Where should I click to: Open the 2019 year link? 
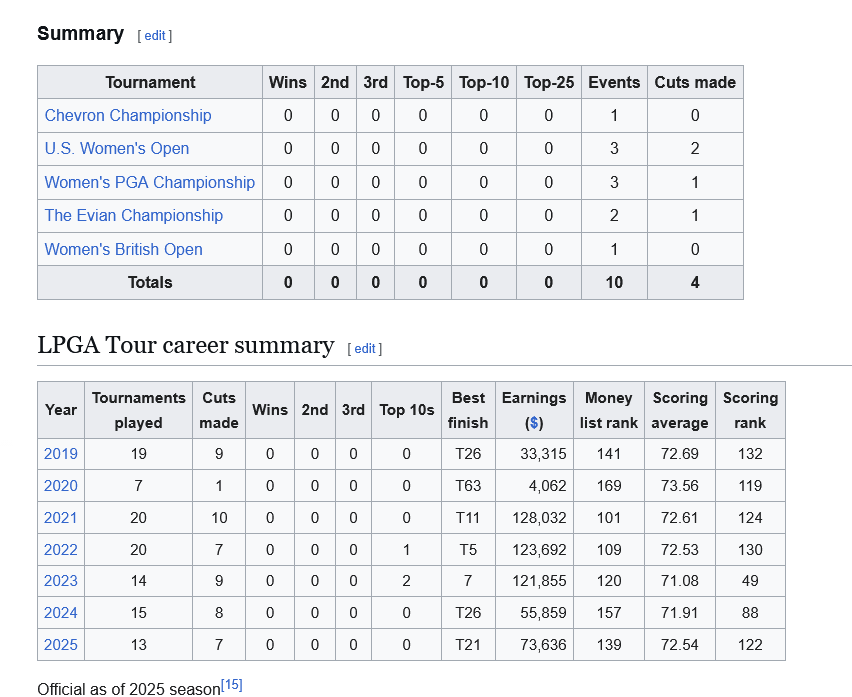[61, 454]
